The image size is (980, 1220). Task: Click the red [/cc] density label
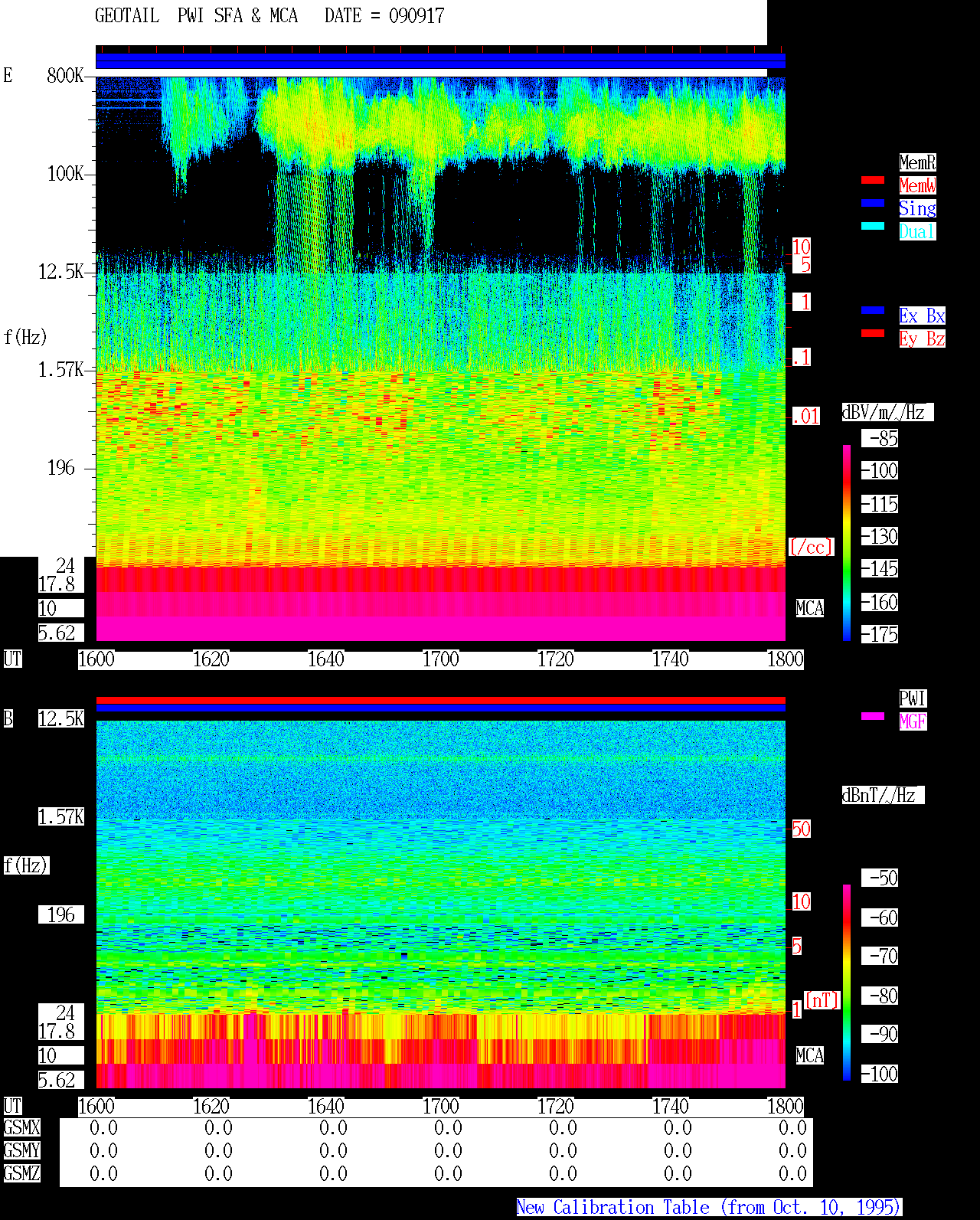pyautogui.click(x=811, y=547)
